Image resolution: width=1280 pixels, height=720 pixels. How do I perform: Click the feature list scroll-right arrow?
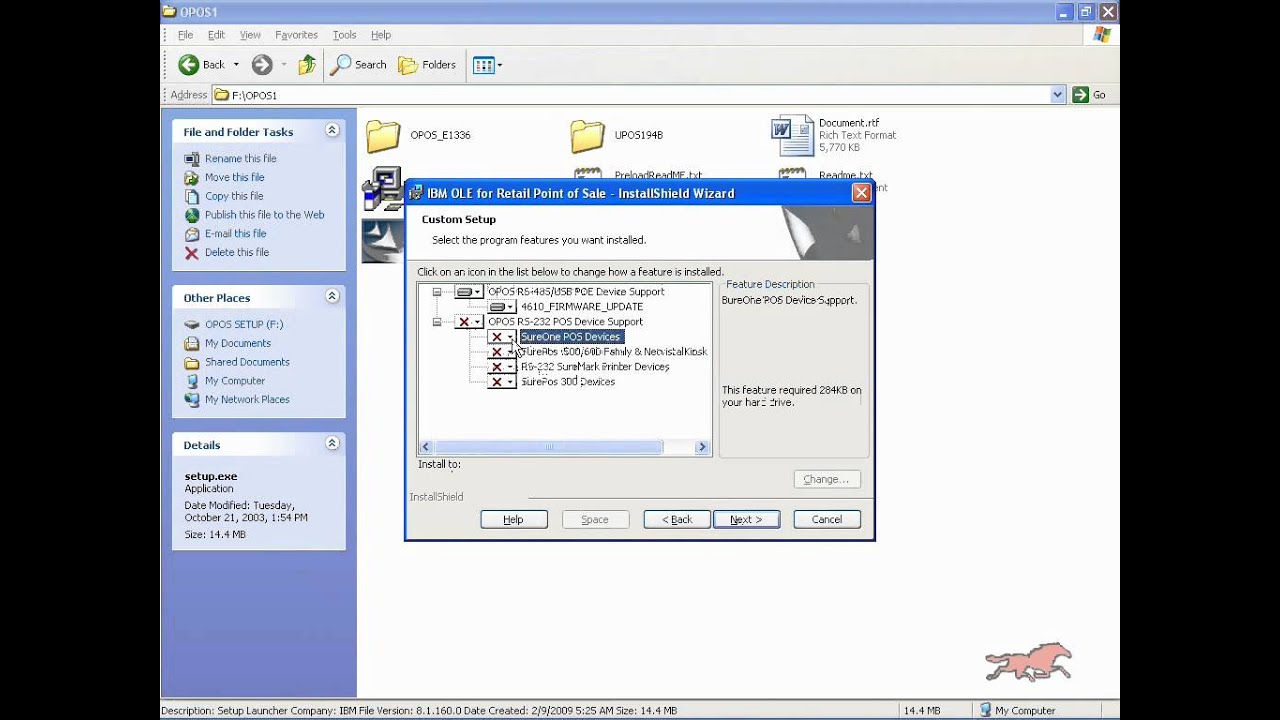tap(703, 447)
